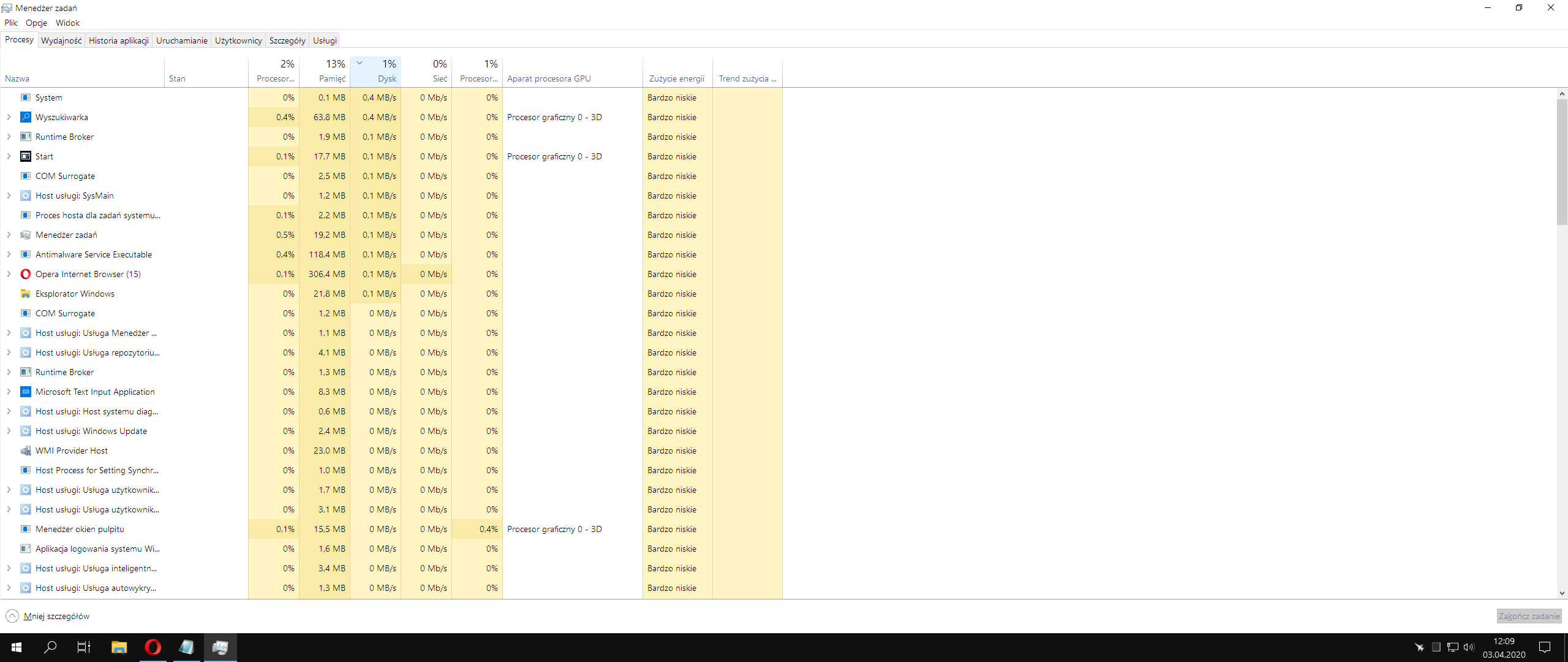Screen dimensions: 1568x662
Task: Select the Host usługi: Host systemu diag row
Action: point(392,411)
